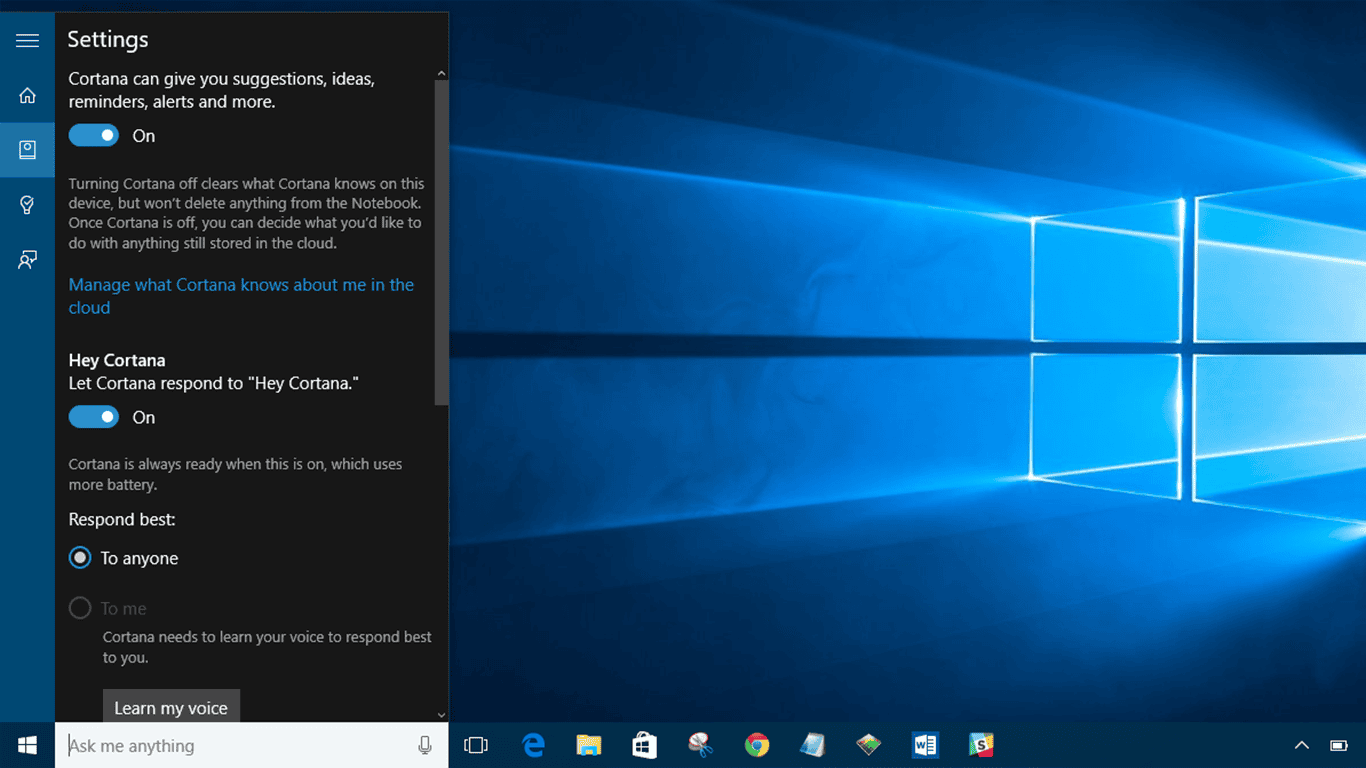Click the microphone icon in the search bar

point(425,745)
